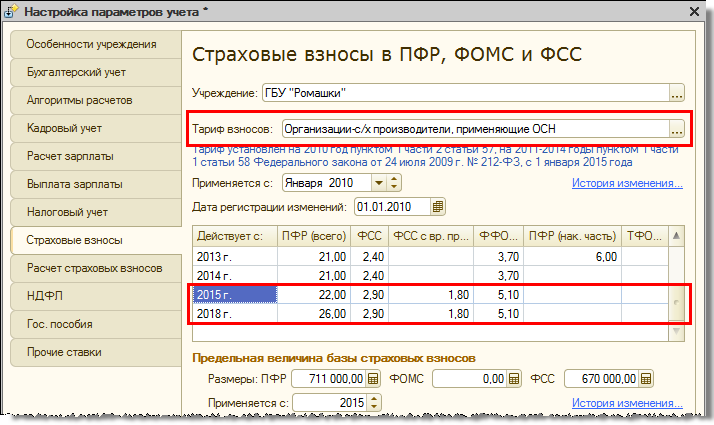The image size is (714, 425).
Task: Open Учреждение selection ellipsis button
Action: 677,93
